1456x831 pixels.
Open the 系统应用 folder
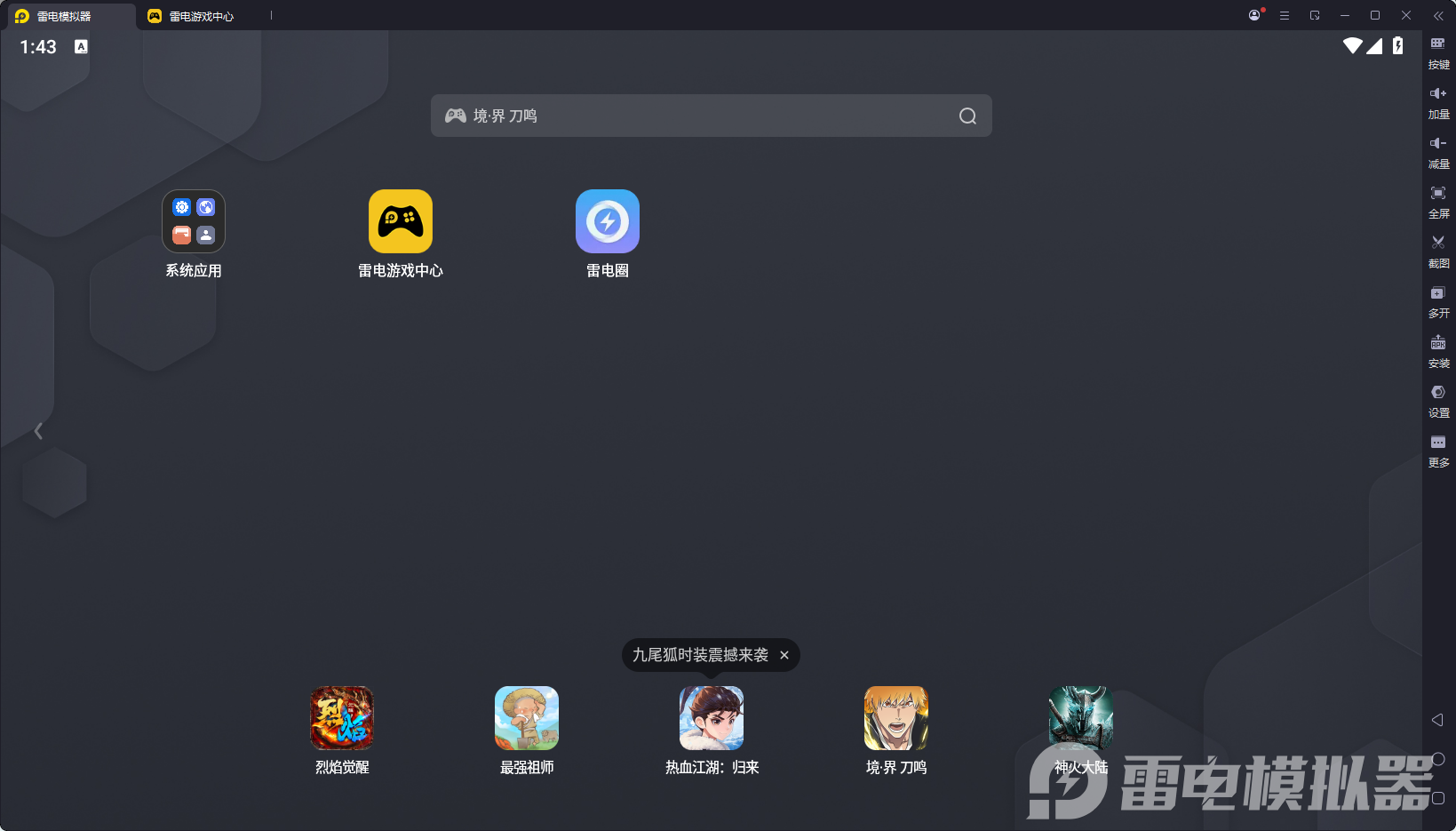[194, 221]
